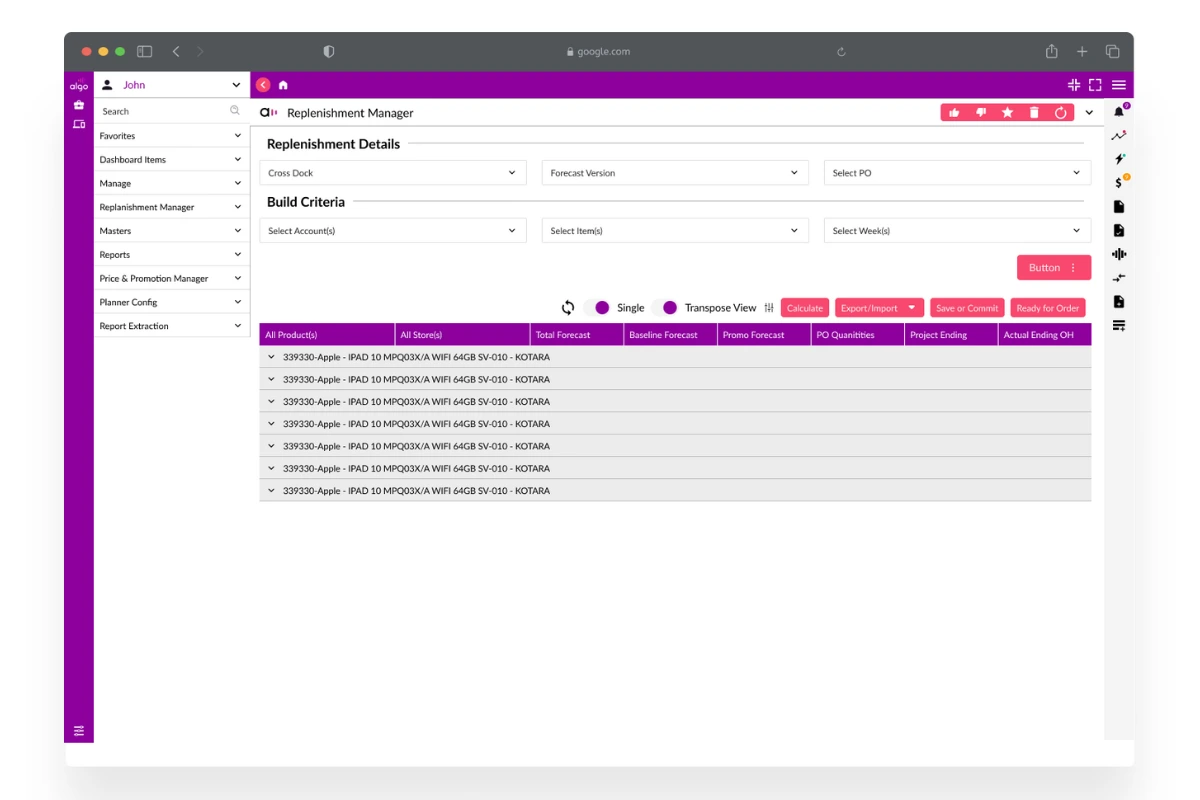The image size is (1200, 800).
Task: Expand the Price & Promotion Manager menu
Action: tap(172, 278)
